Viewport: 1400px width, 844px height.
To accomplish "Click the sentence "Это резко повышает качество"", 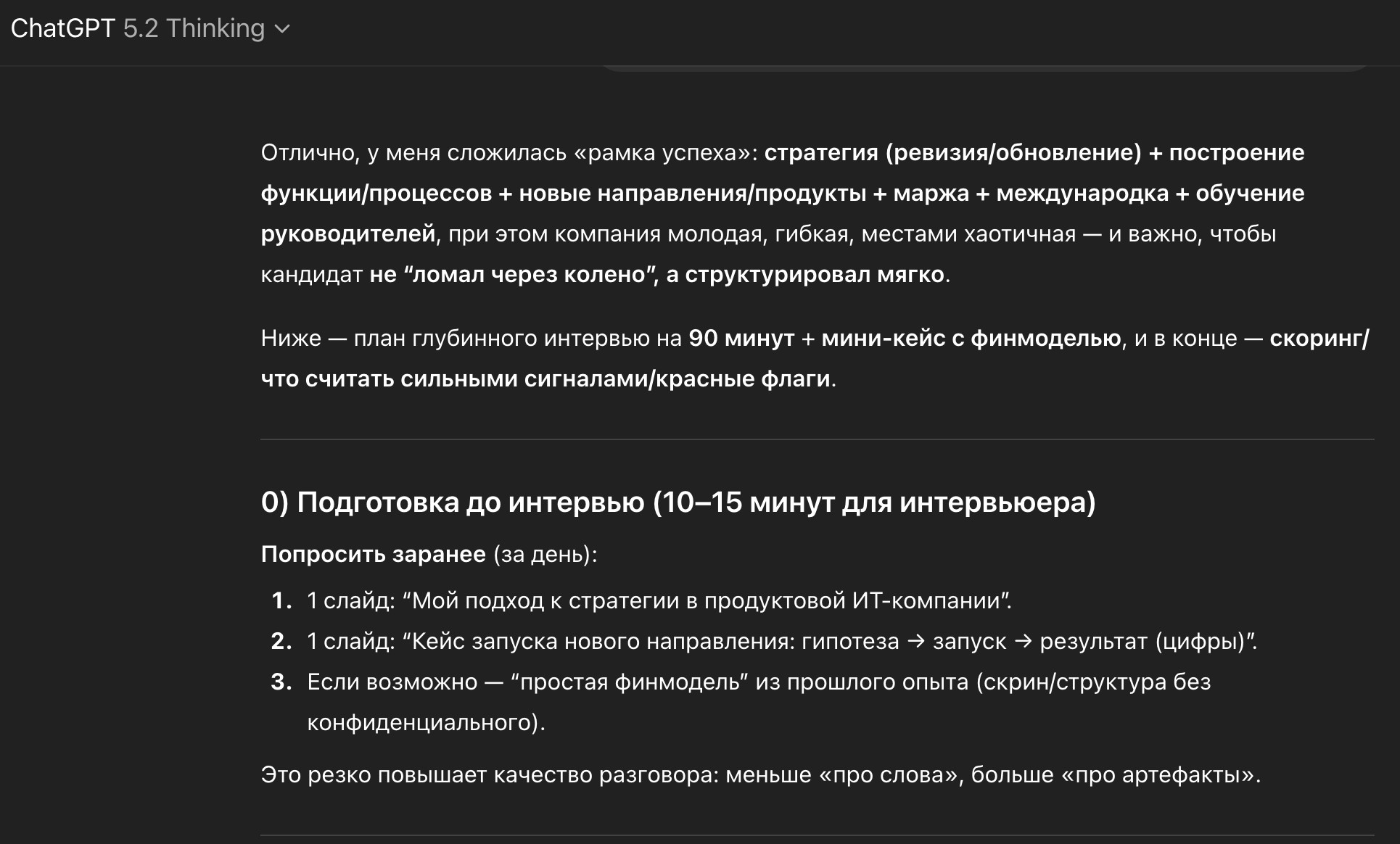I will pos(761,774).
